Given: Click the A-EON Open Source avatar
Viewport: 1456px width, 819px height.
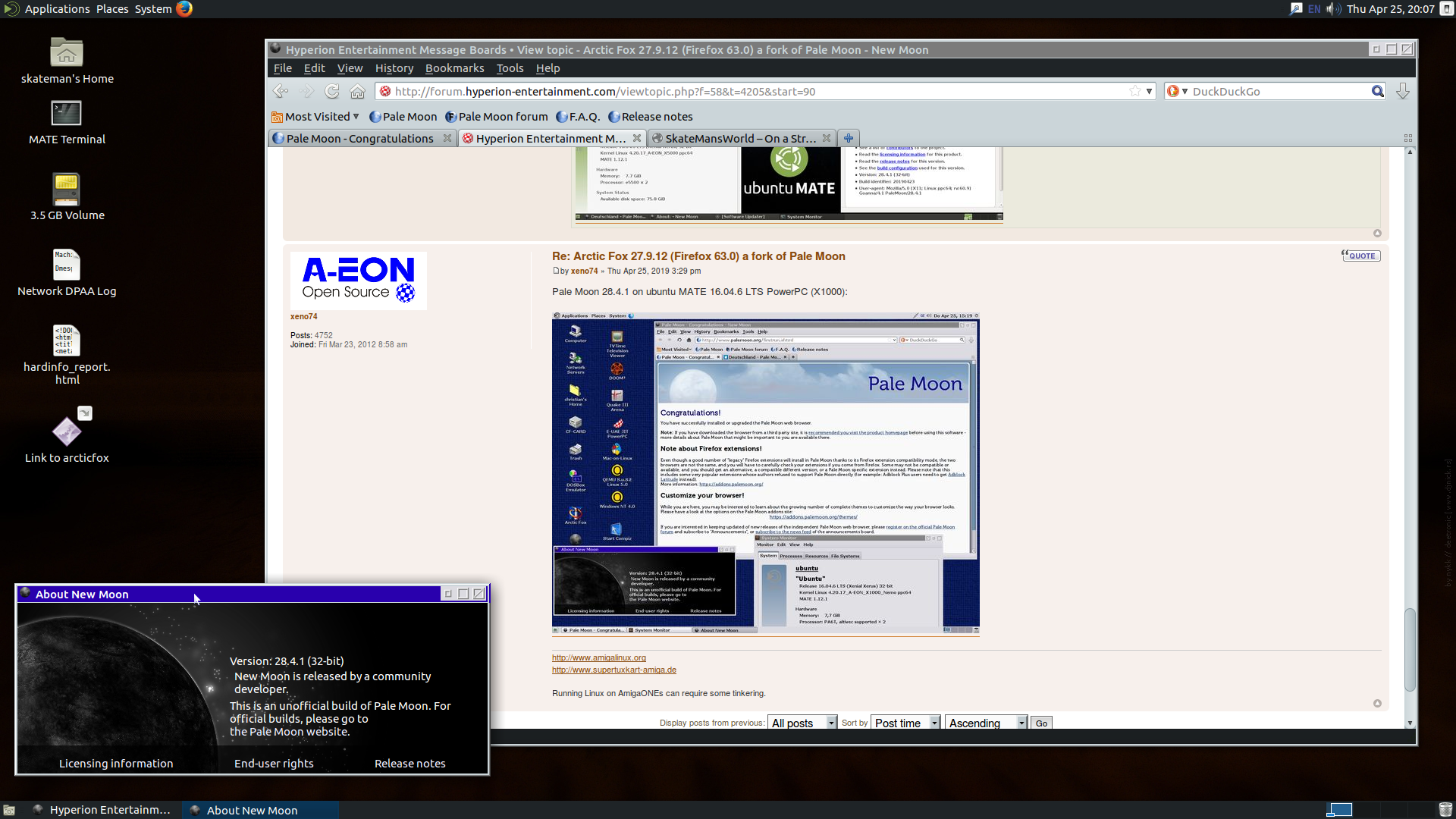Looking at the screenshot, I should coord(359,281).
